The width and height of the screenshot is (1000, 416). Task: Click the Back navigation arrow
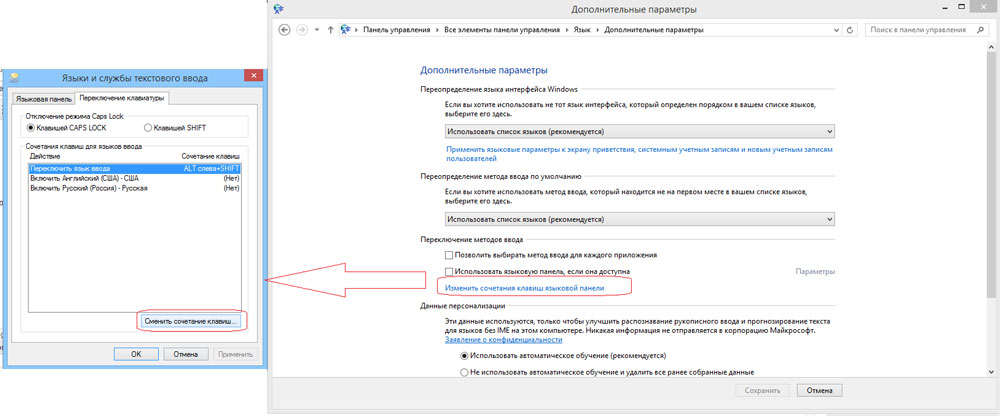pyautogui.click(x=282, y=30)
